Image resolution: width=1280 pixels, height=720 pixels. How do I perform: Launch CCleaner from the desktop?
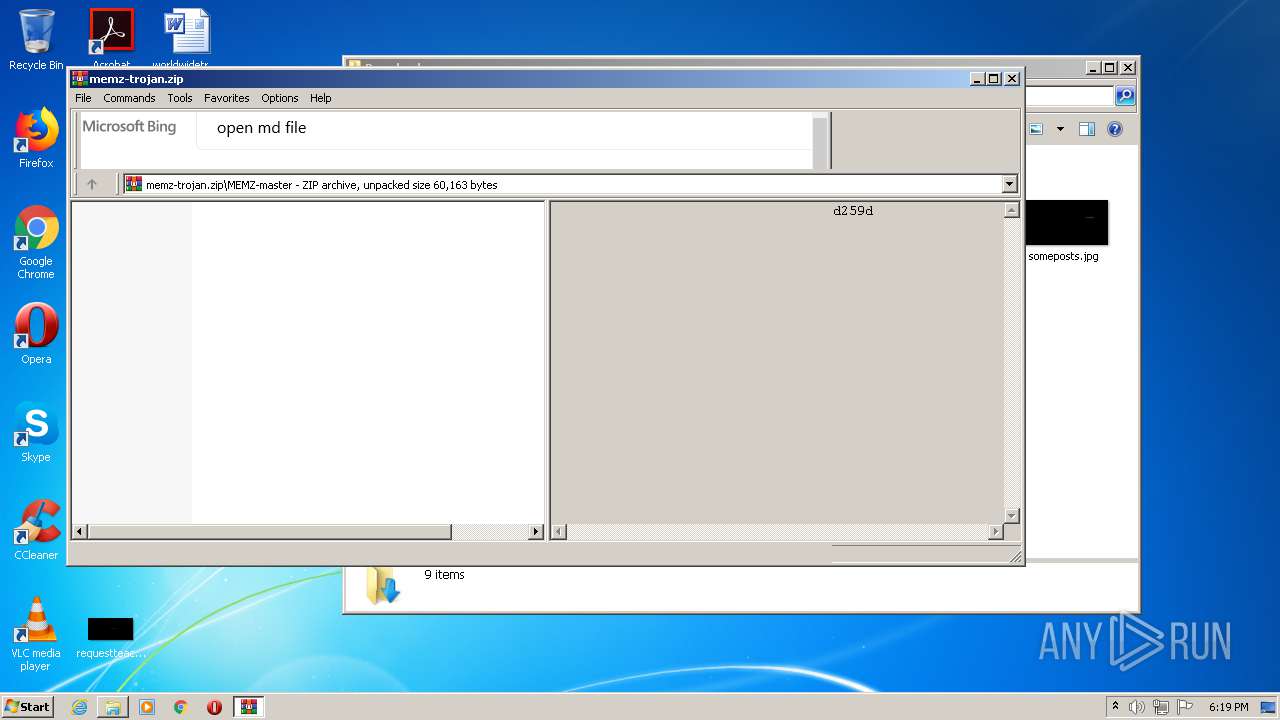pos(36,530)
